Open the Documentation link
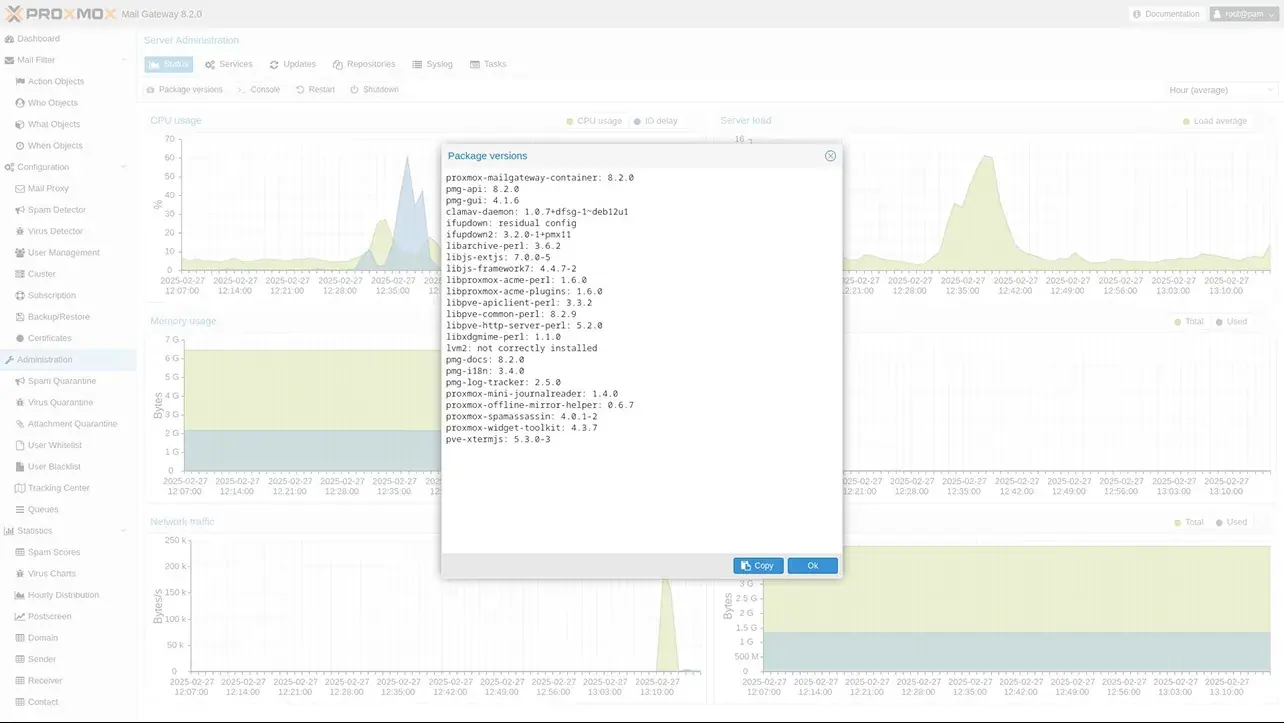The height and width of the screenshot is (723, 1284). tap(1166, 14)
